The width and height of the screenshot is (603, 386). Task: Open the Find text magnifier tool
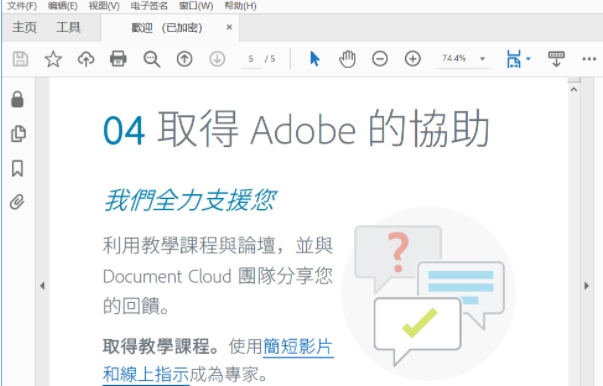152,59
